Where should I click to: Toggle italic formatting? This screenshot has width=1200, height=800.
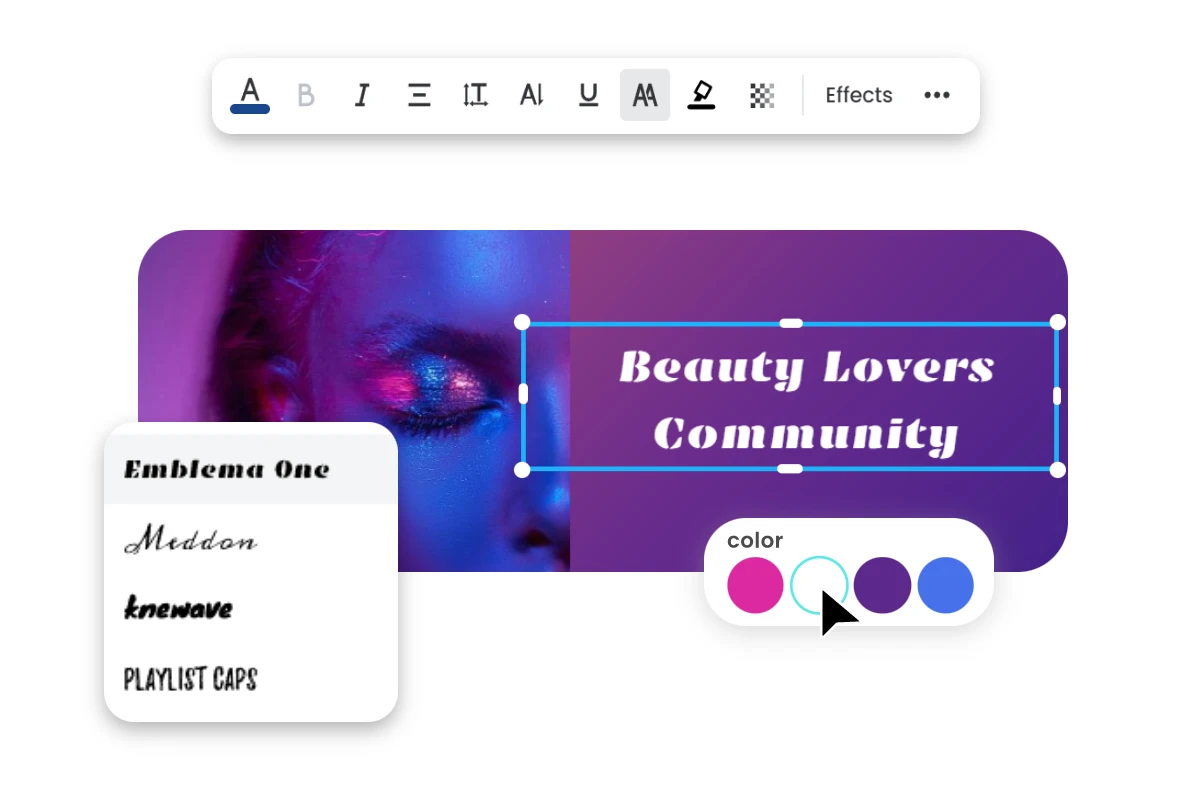(361, 95)
